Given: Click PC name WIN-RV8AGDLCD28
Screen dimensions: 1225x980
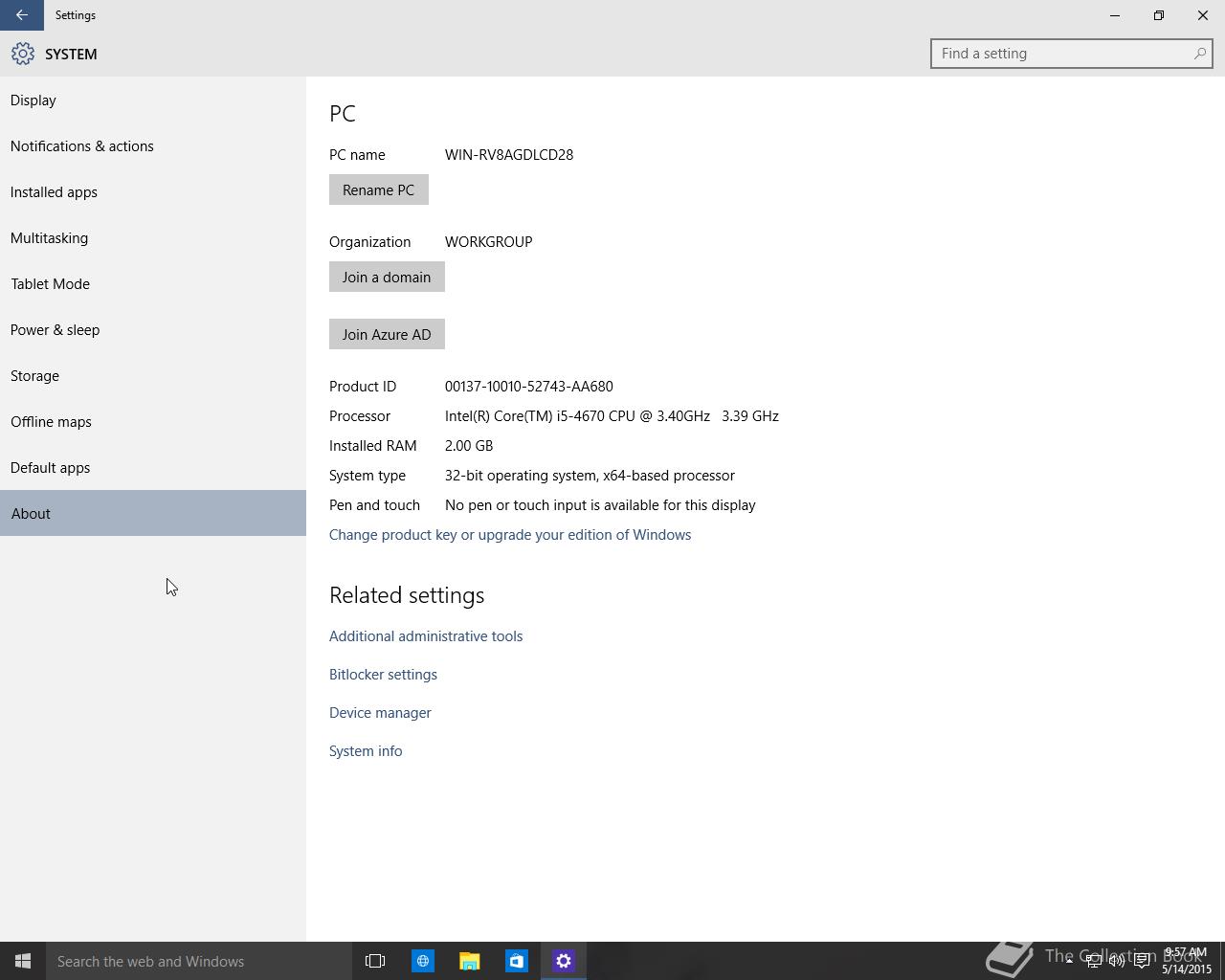Looking at the screenshot, I should [509, 154].
